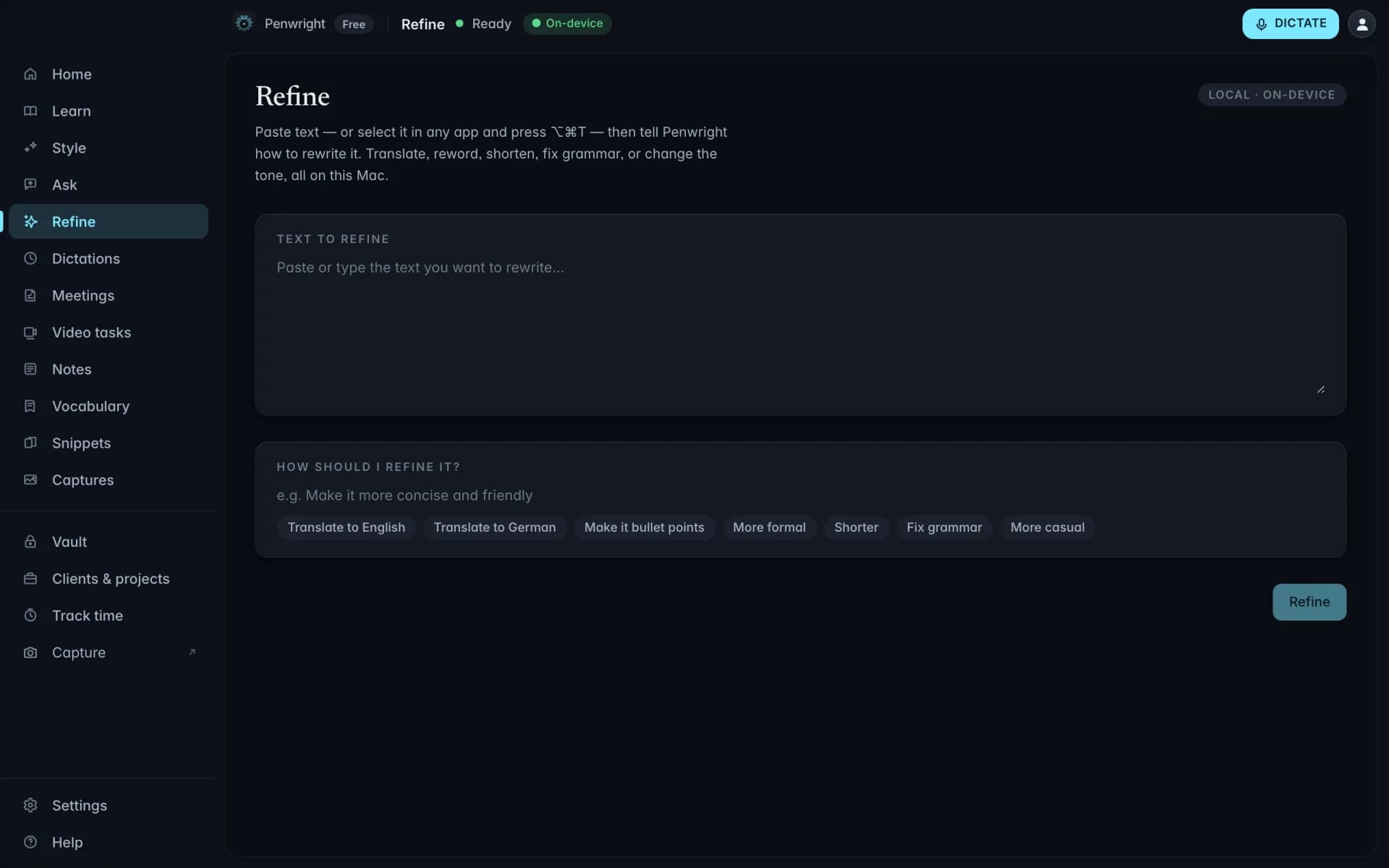Click the Clients & projects briefcase icon
The width and height of the screenshot is (1389, 868).
30,578
